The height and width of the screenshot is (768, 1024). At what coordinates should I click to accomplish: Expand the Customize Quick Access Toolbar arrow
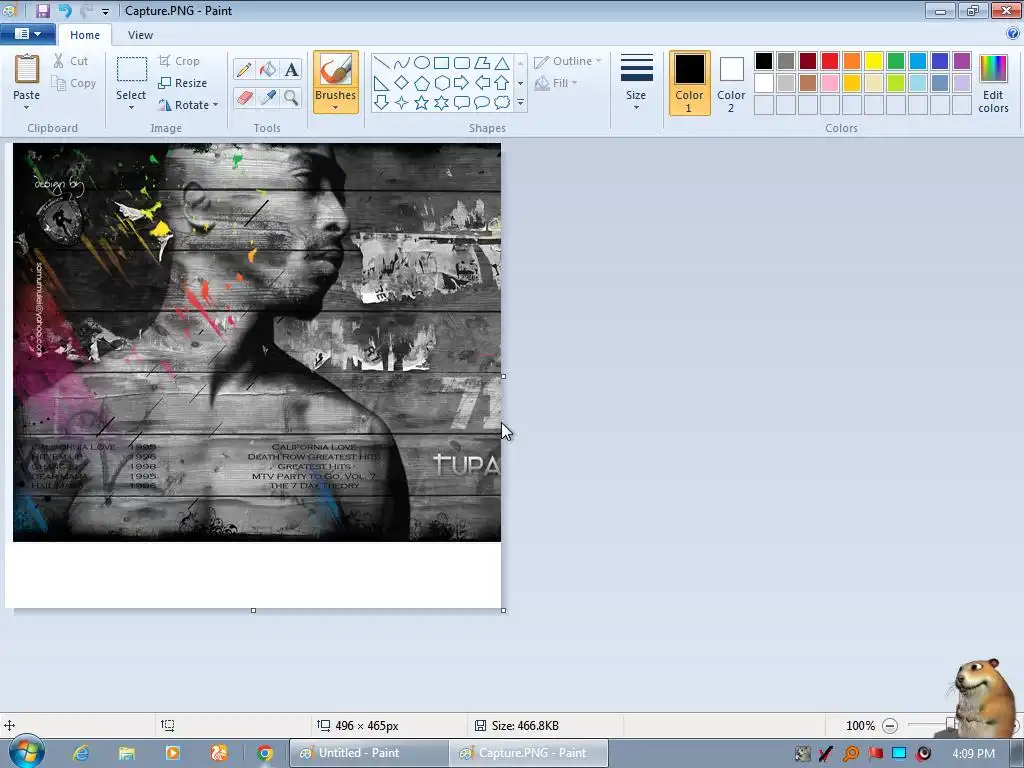click(105, 11)
